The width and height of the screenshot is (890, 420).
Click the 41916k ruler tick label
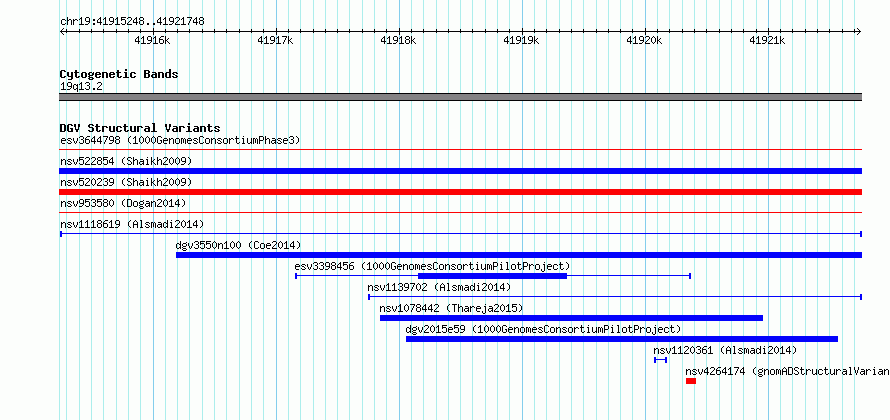coord(153,40)
